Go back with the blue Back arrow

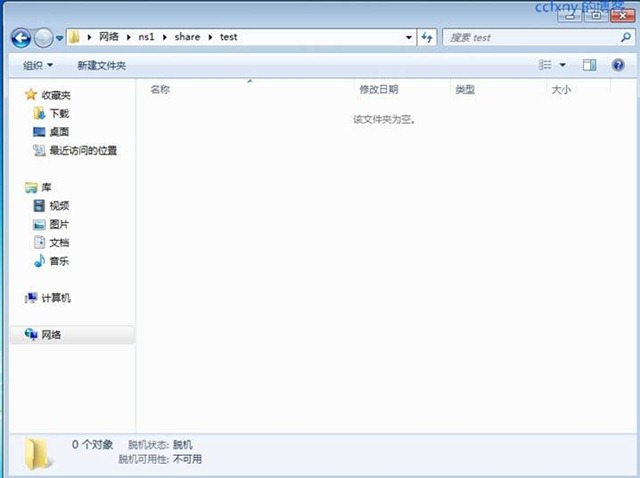click(21, 38)
